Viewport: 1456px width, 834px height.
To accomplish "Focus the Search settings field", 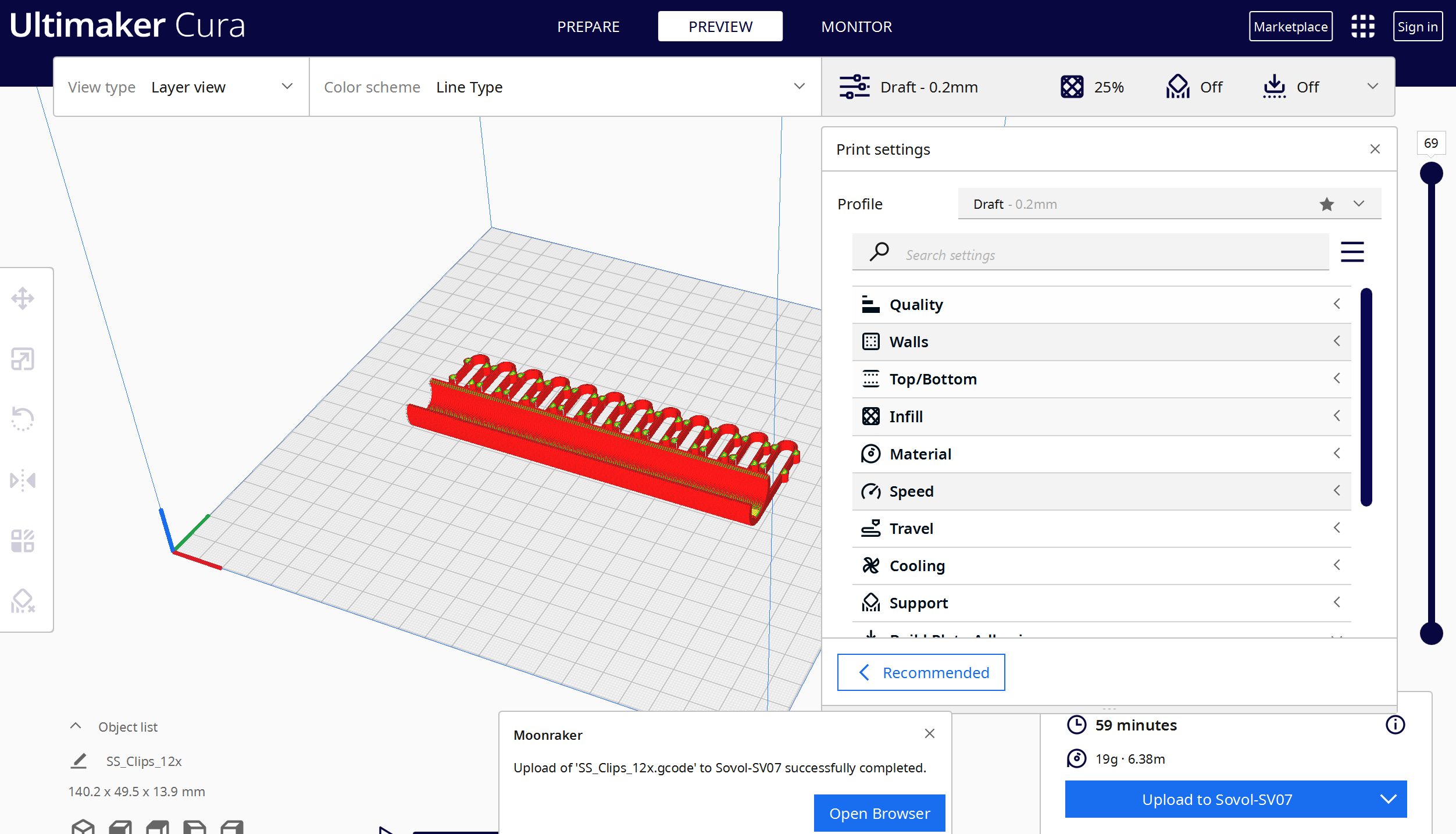I will pyautogui.click(x=1090, y=252).
